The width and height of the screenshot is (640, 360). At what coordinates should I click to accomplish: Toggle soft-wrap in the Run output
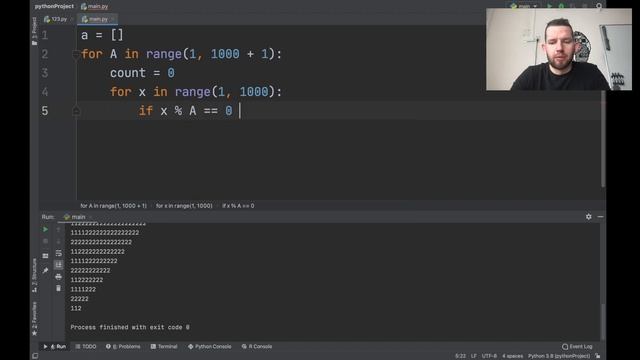(58, 253)
